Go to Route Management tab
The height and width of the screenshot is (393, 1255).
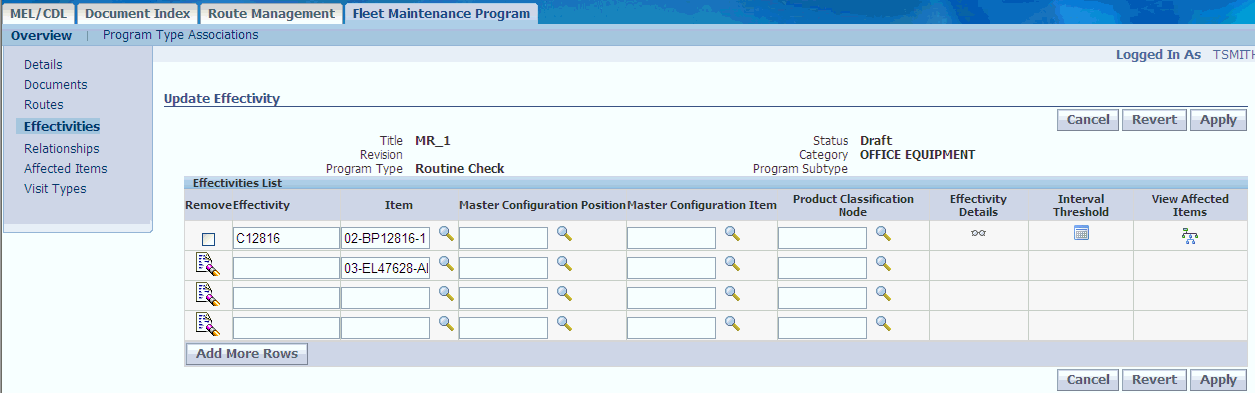[x=271, y=13]
